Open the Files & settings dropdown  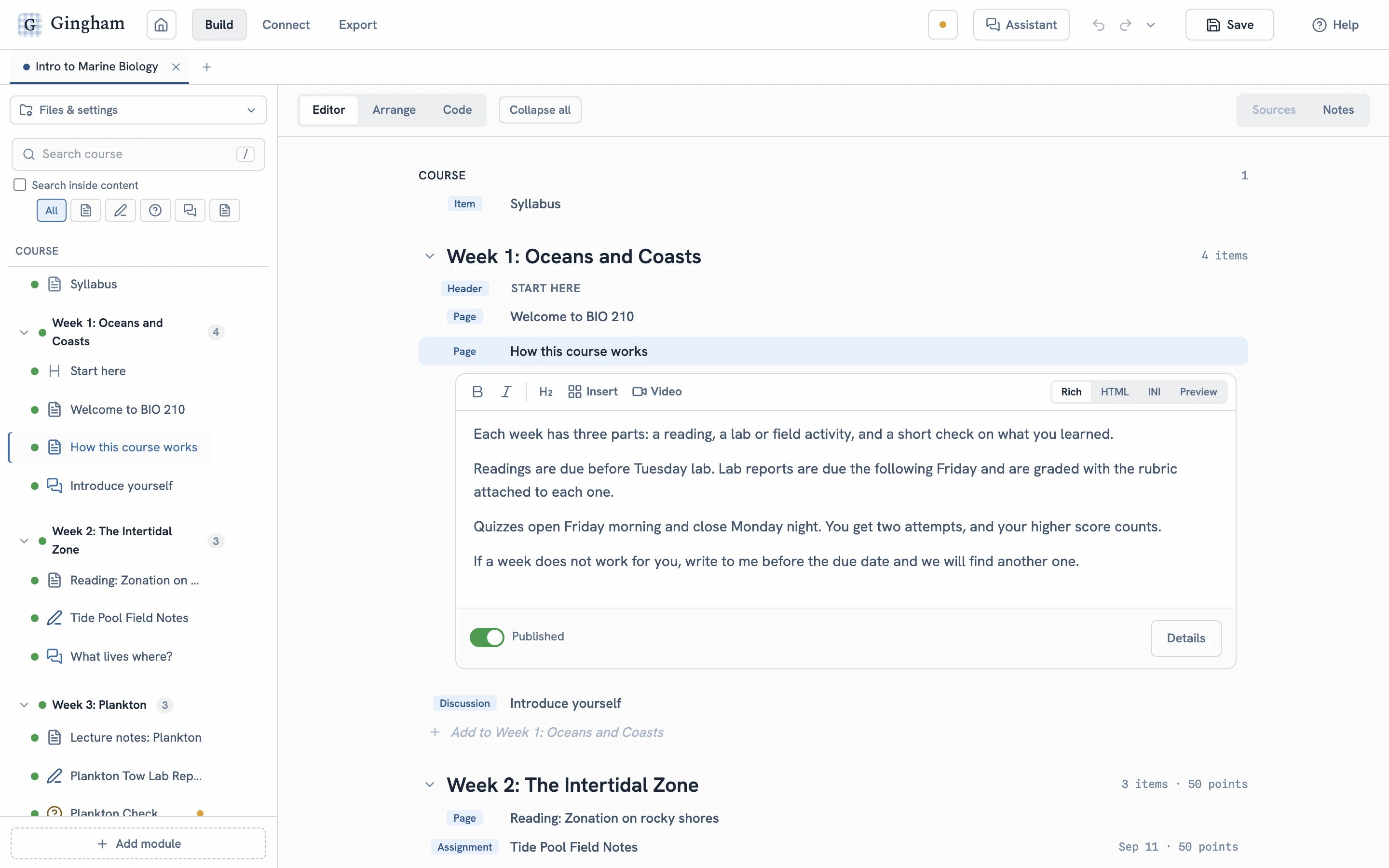[138, 109]
